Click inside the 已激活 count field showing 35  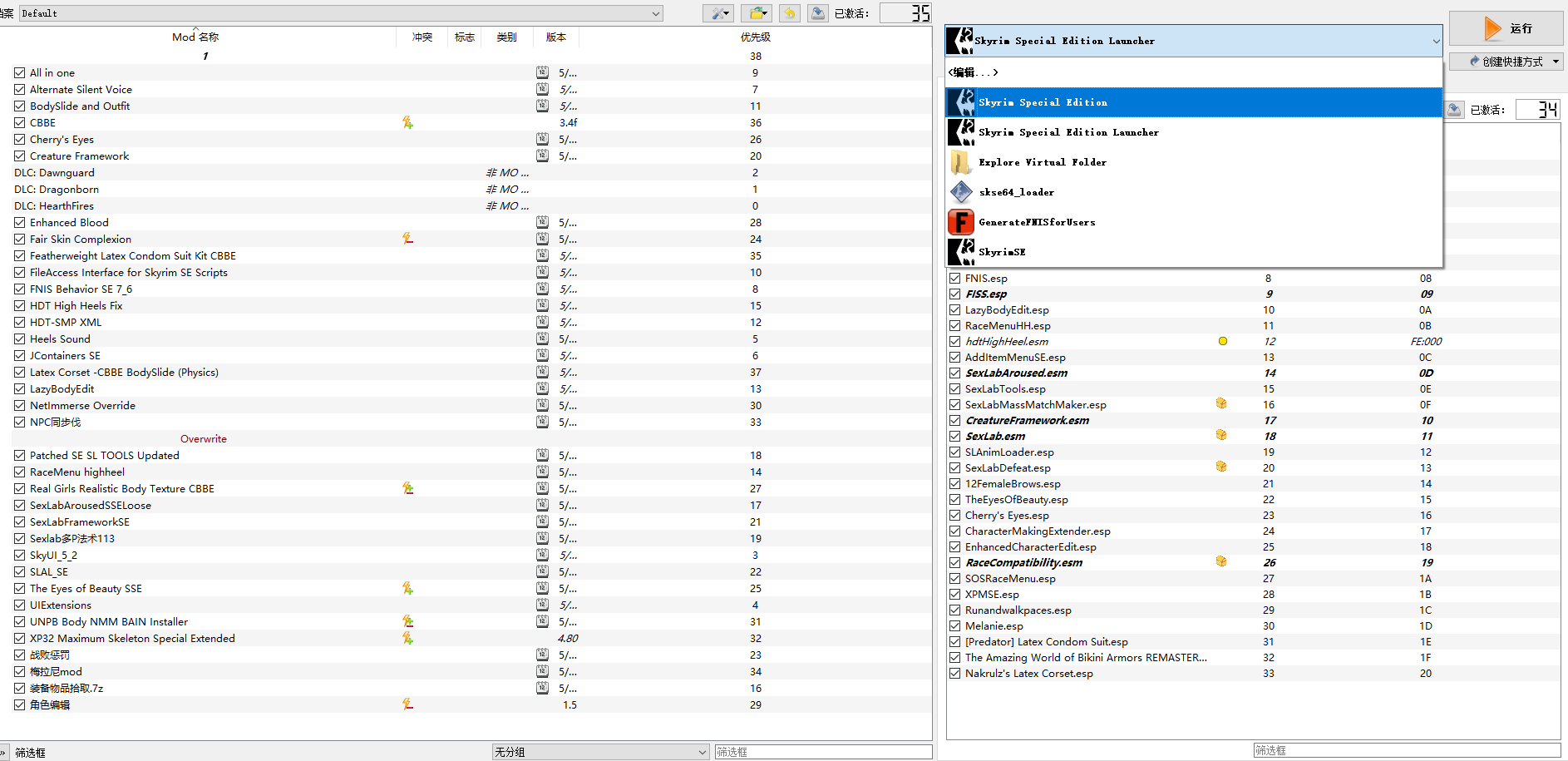(x=905, y=12)
